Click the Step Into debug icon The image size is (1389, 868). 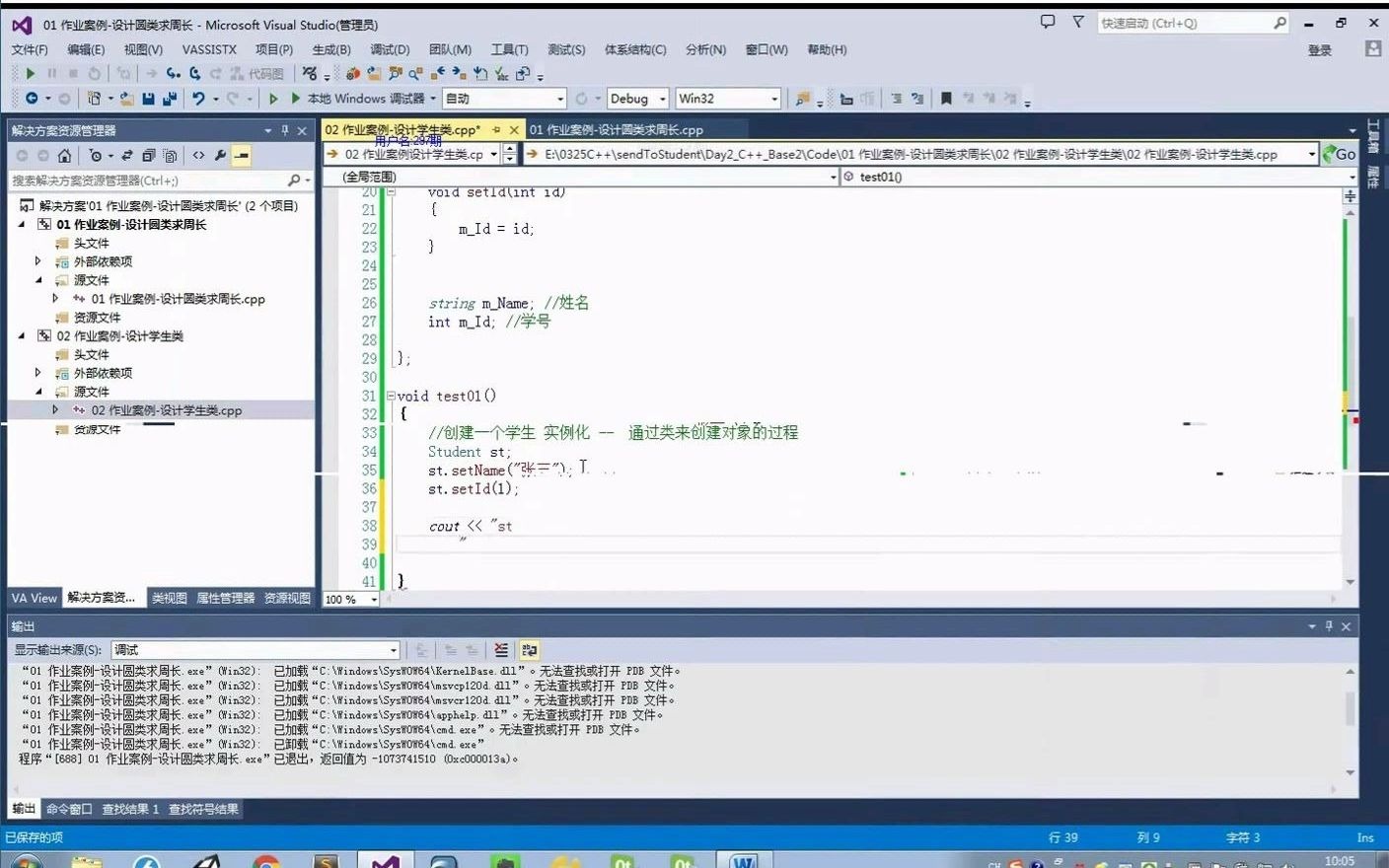click(x=174, y=73)
